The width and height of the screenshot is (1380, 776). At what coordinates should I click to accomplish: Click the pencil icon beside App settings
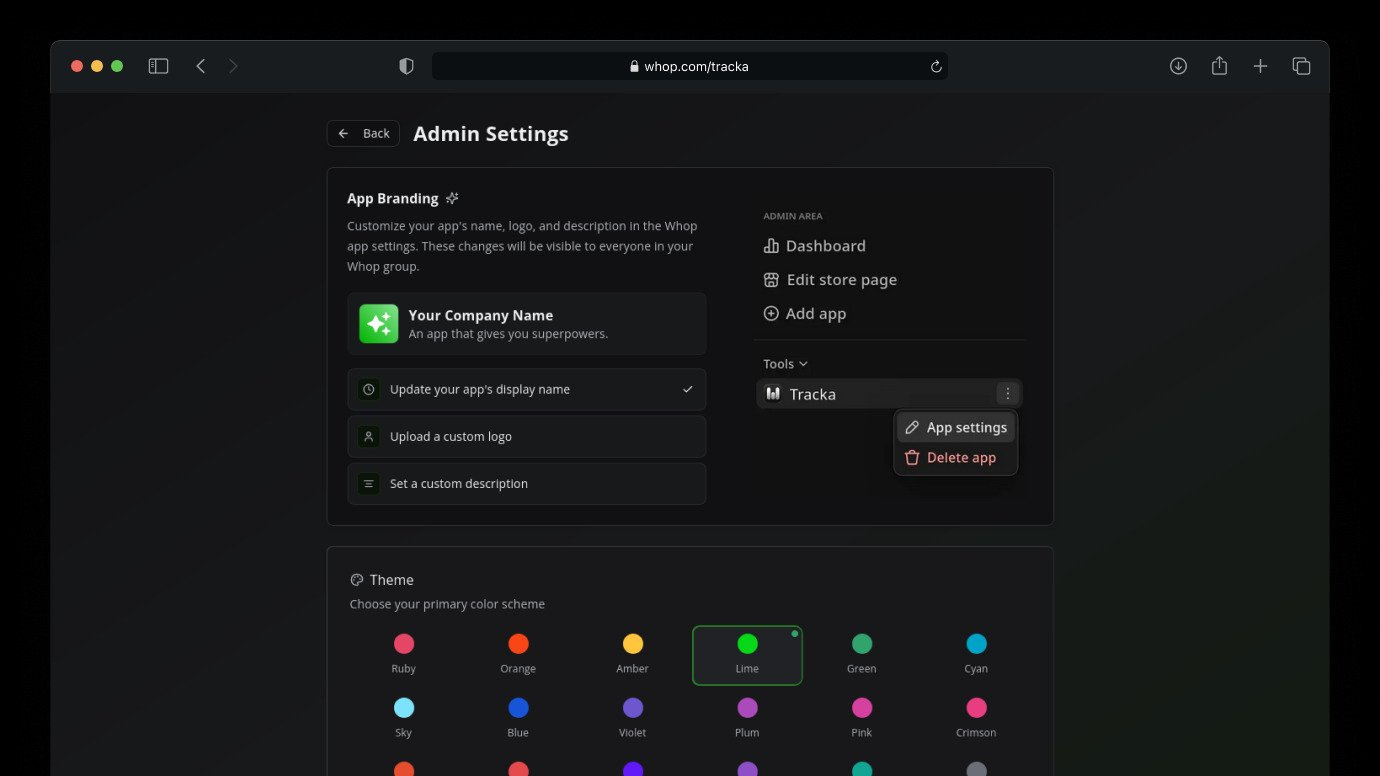pyautogui.click(x=912, y=427)
